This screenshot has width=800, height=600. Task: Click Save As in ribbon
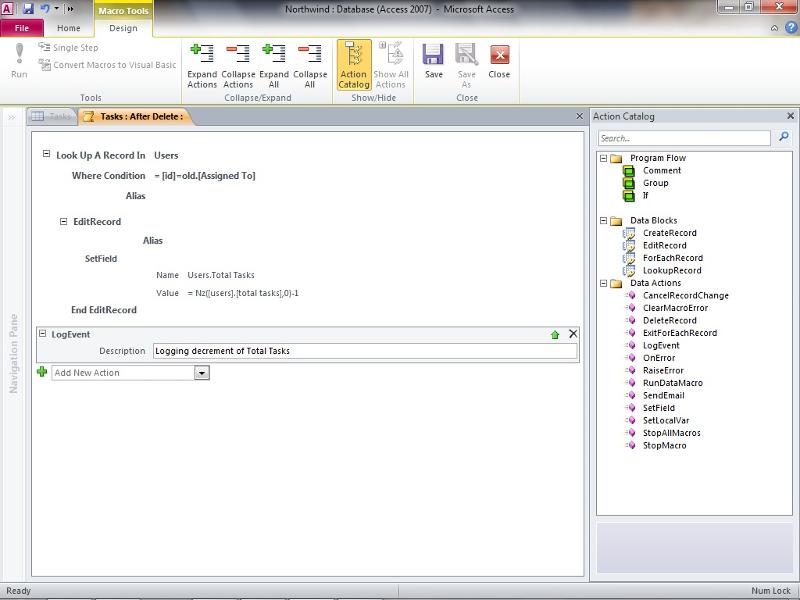(x=466, y=66)
